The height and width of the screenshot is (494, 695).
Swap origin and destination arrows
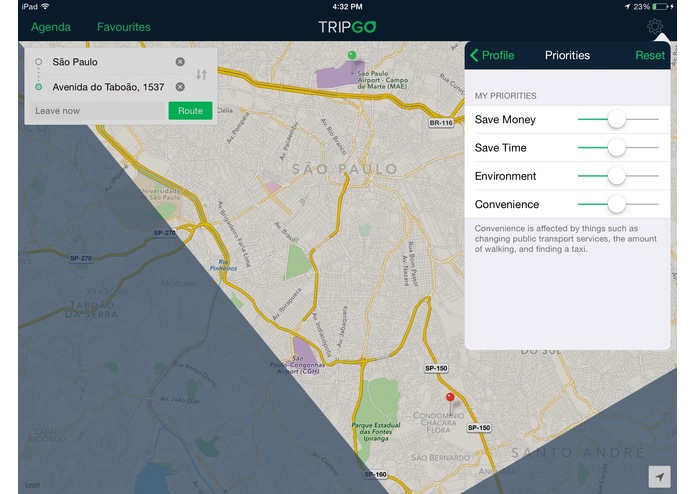[x=201, y=74]
